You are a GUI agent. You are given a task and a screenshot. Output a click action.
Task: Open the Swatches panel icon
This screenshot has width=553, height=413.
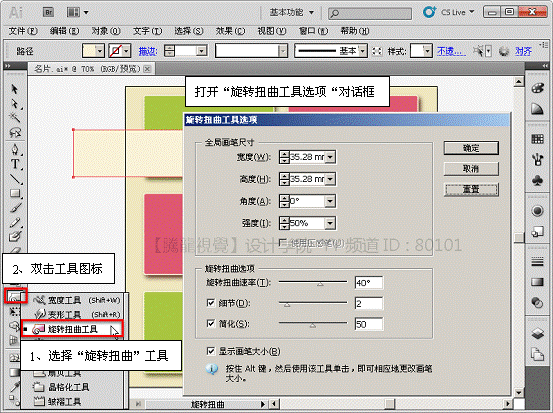(x=537, y=139)
